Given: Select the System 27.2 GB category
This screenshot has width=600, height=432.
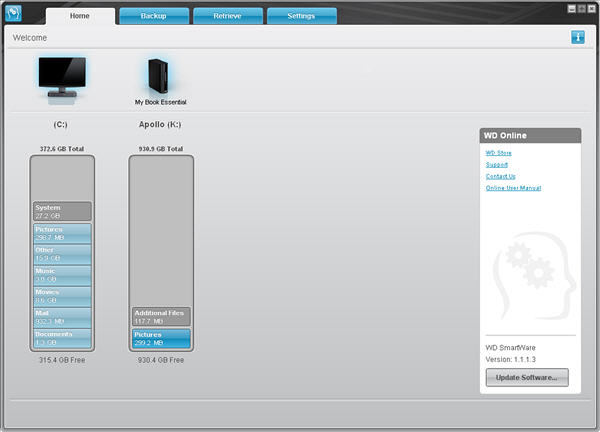Looking at the screenshot, I should pyautogui.click(x=62, y=212).
